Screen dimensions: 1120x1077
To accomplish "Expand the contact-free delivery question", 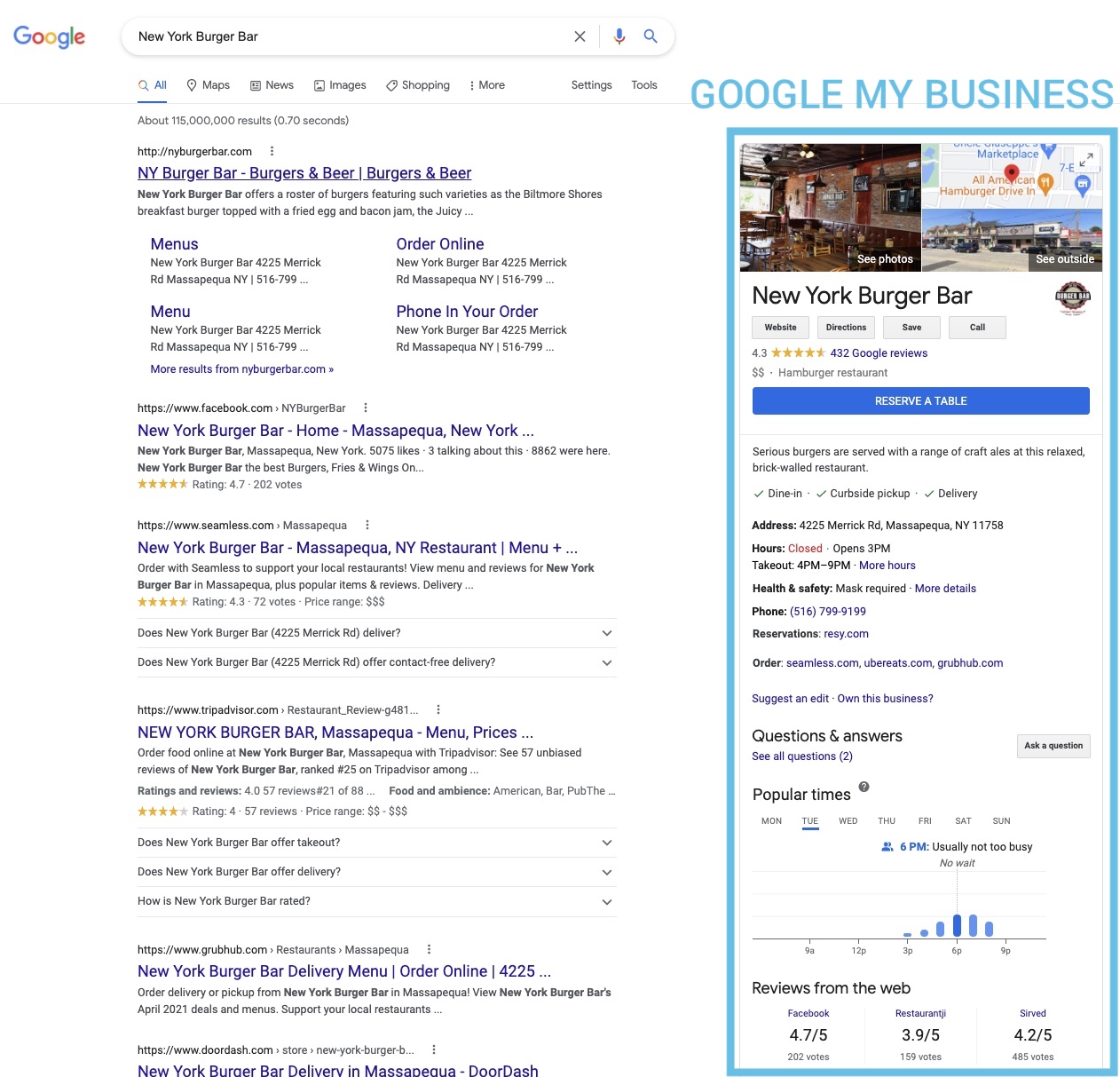I will tap(376, 662).
